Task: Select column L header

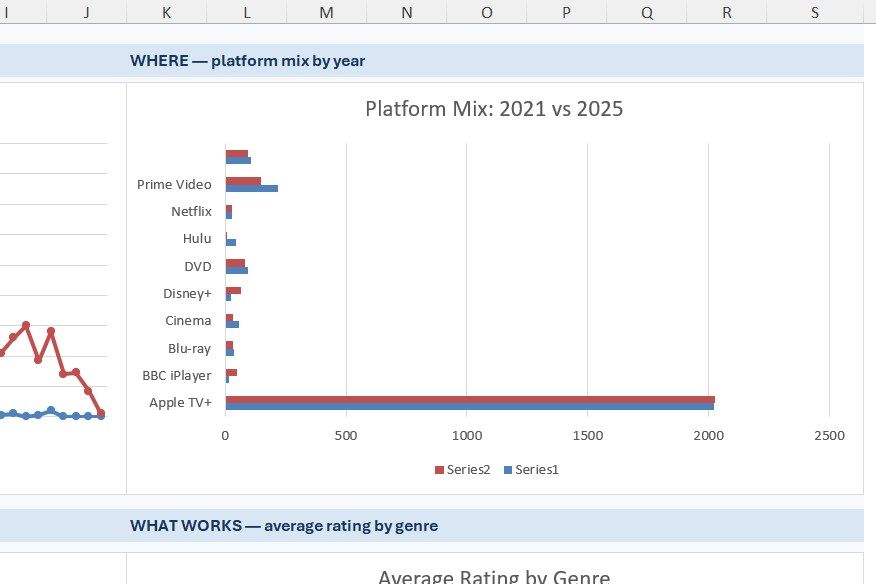Action: [x=246, y=12]
